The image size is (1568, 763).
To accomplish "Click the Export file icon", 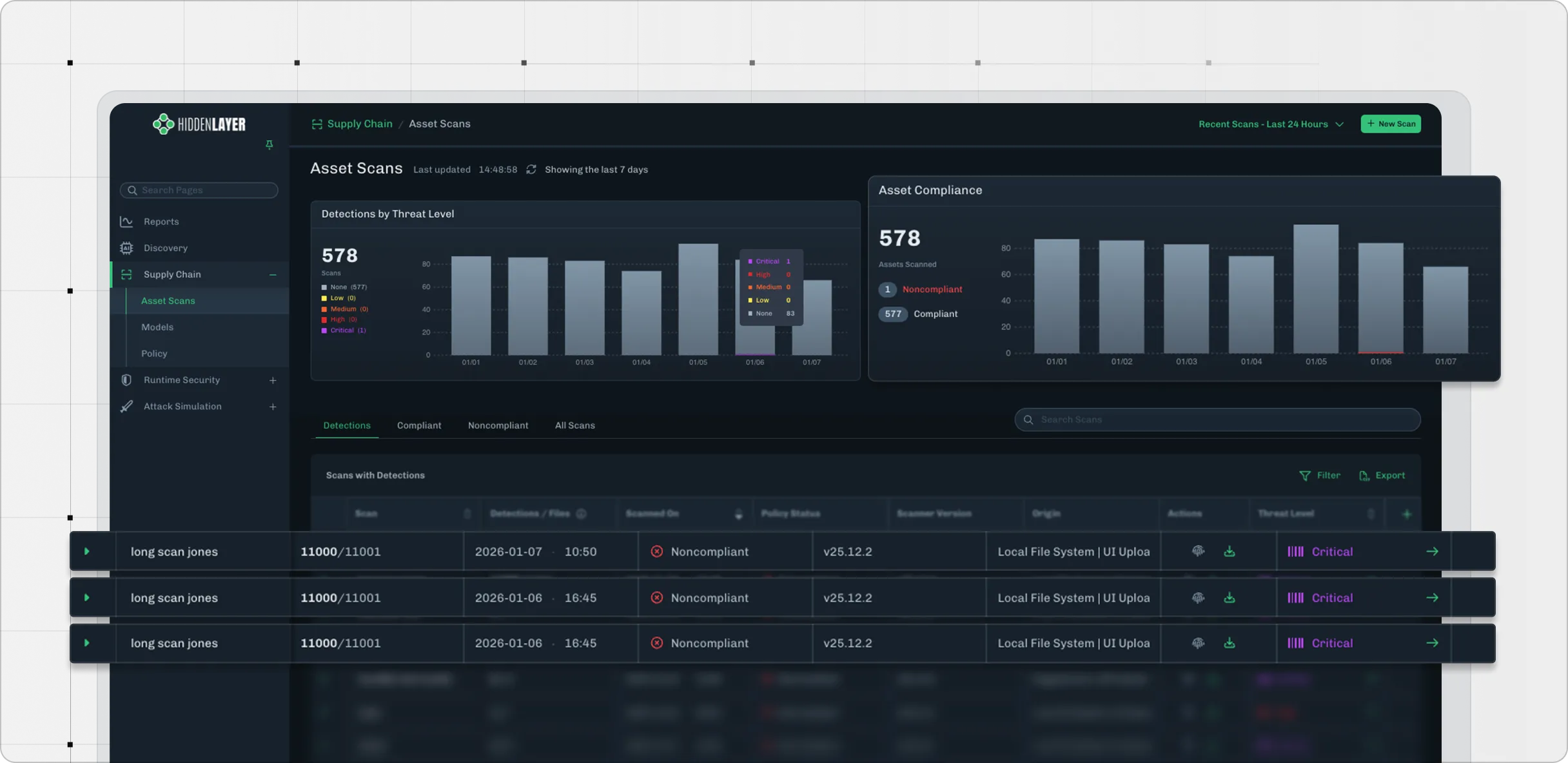I will point(1364,476).
